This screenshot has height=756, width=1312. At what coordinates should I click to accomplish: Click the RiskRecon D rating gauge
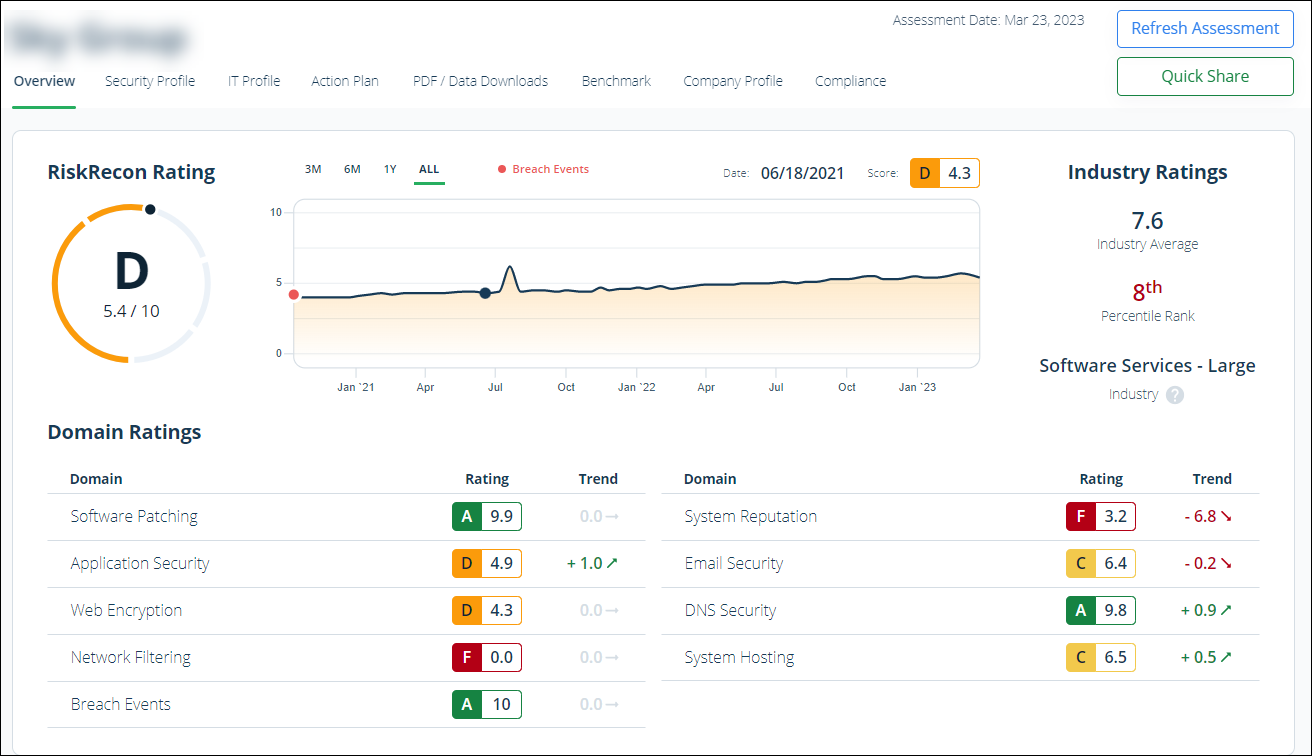[x=131, y=284]
